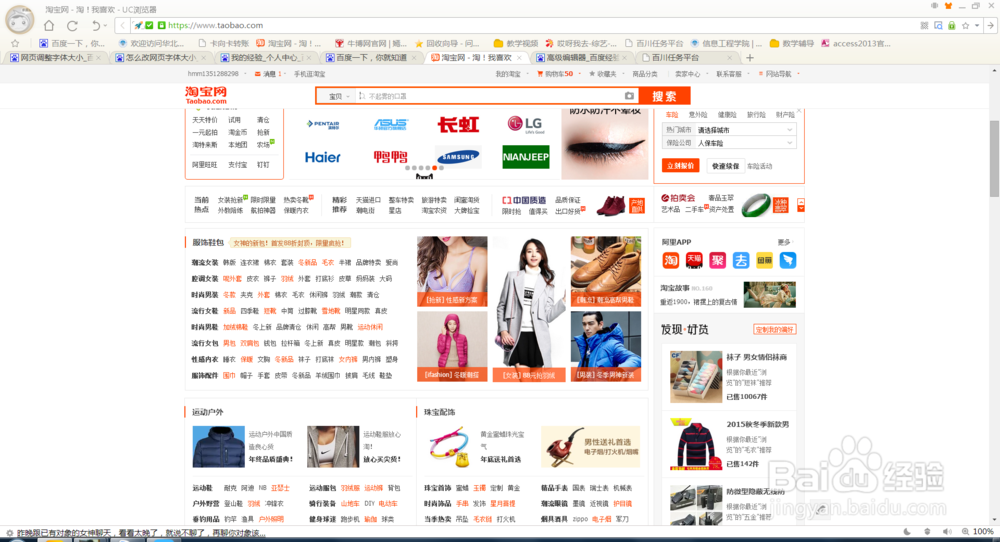
Task: Open the 淘宝故事 story image thumbnail
Action: pyautogui.click(x=769, y=295)
